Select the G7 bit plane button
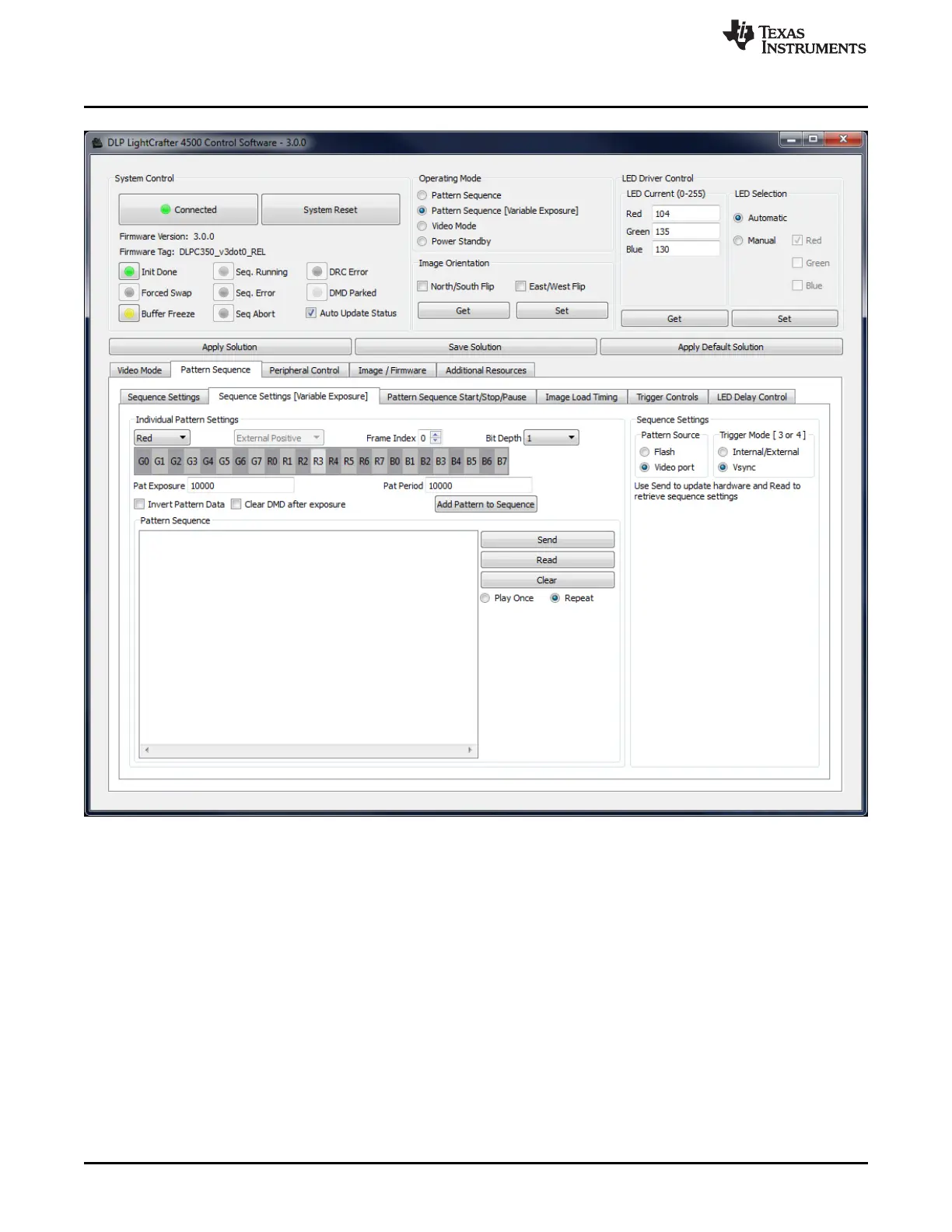 257,461
